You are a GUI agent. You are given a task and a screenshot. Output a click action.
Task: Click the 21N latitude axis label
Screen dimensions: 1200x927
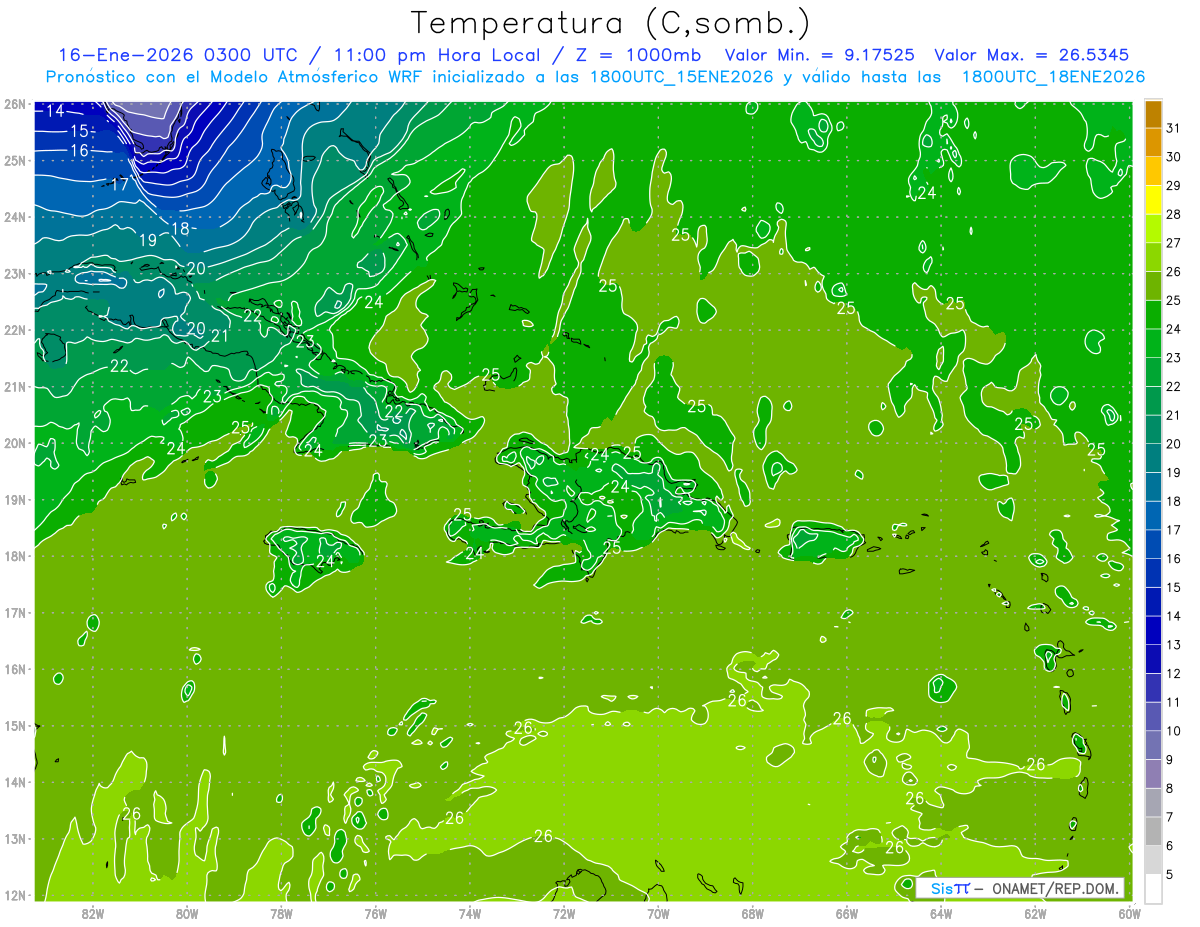coord(14,387)
